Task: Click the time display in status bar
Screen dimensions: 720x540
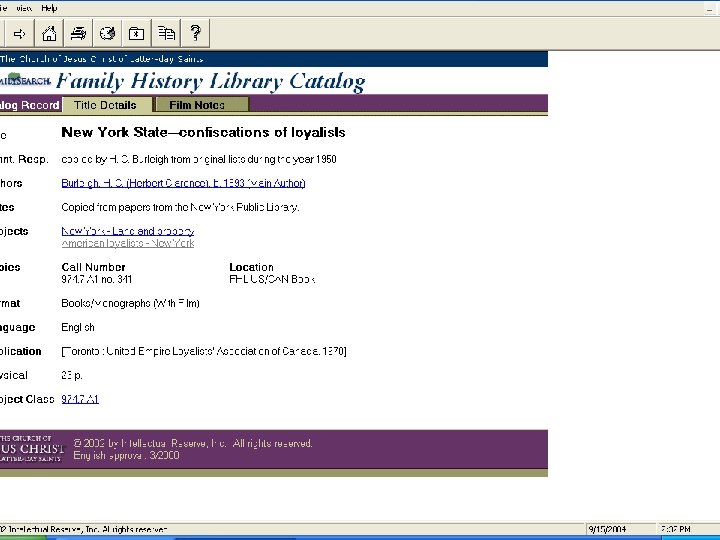Action: point(675,529)
